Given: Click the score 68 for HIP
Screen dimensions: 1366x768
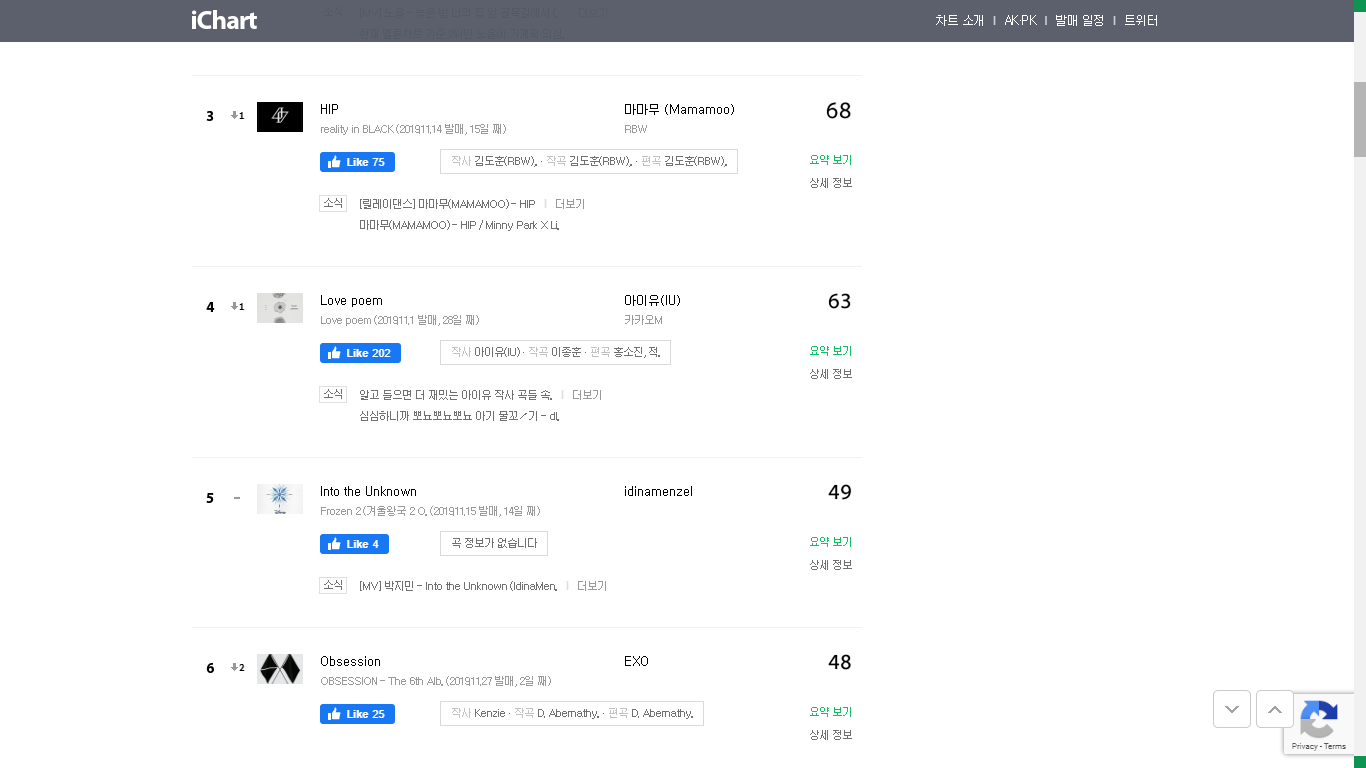Looking at the screenshot, I should click(x=838, y=111).
